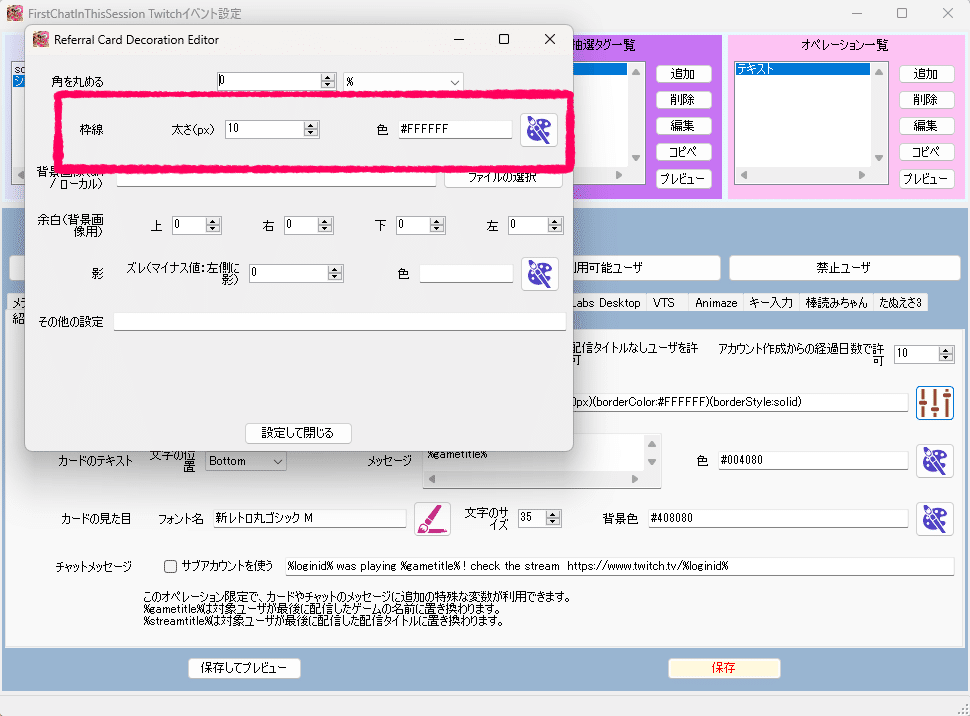
Task: Click red 保存 button
Action: click(x=724, y=668)
